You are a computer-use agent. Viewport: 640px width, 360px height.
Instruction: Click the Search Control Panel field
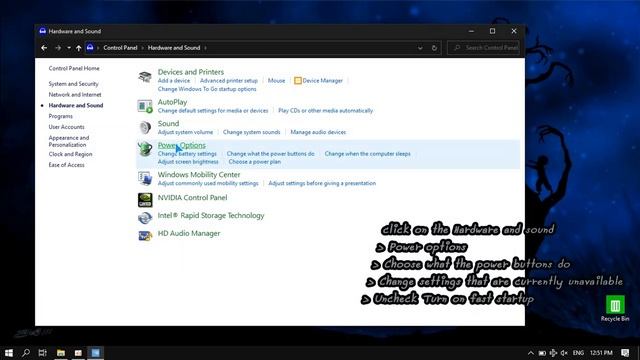pos(484,48)
